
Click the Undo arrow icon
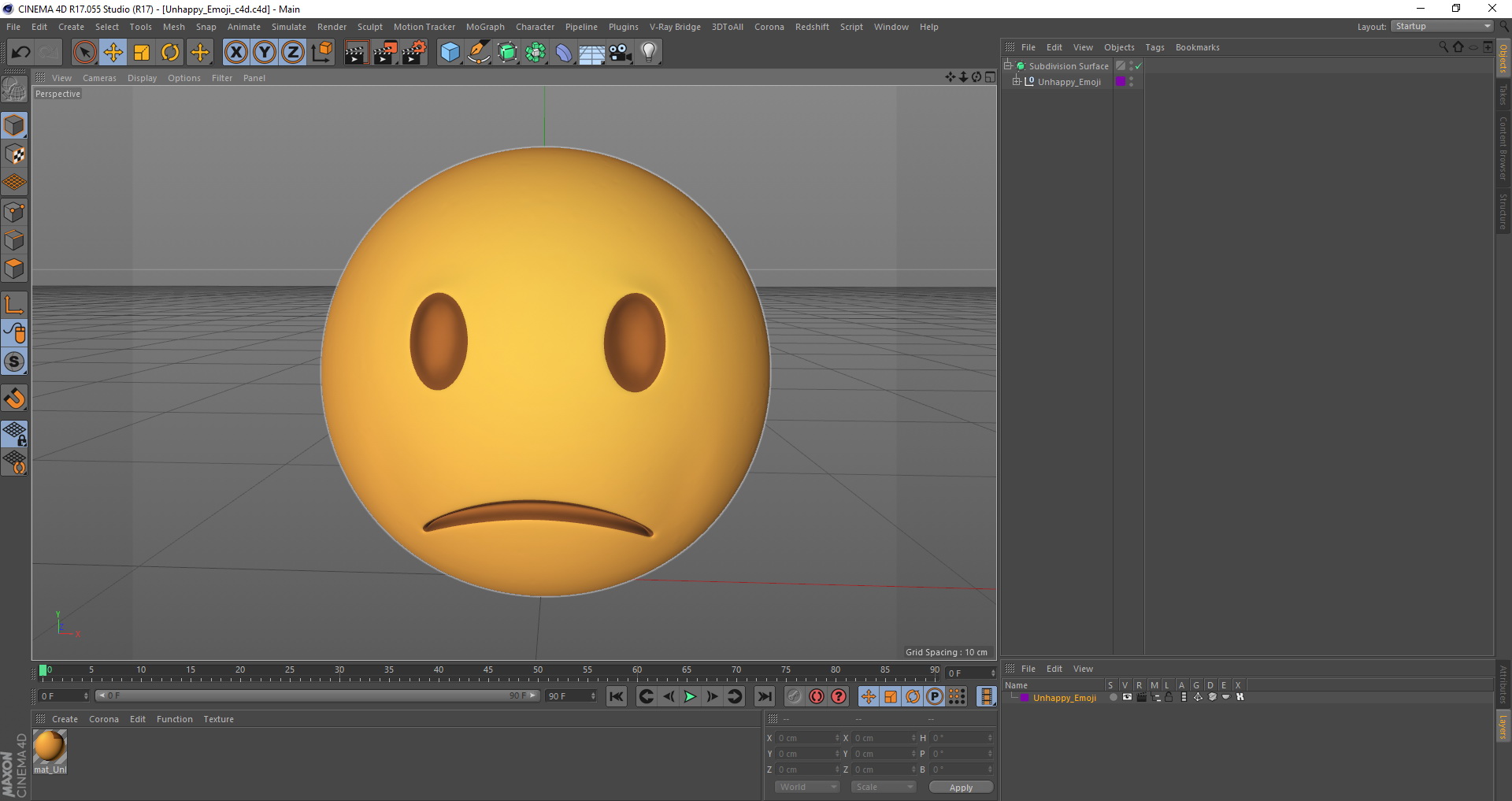(x=20, y=53)
